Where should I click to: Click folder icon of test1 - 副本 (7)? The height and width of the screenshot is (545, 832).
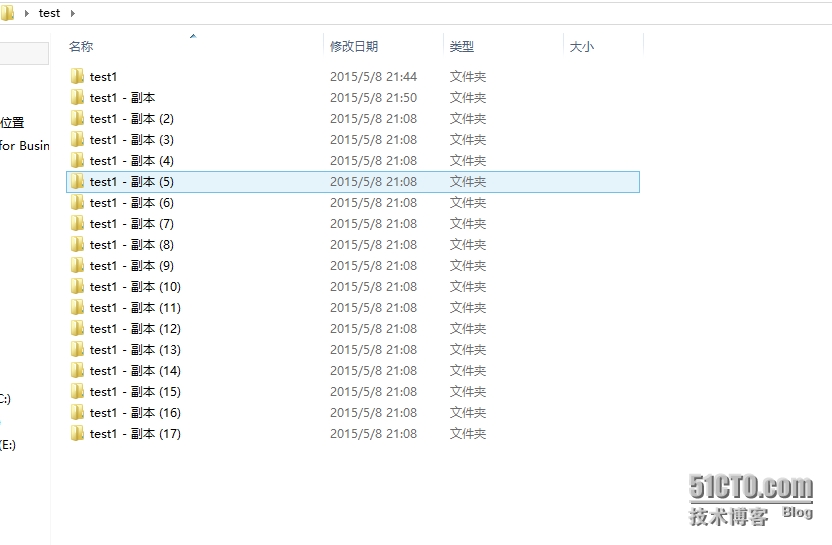pyautogui.click(x=77, y=223)
